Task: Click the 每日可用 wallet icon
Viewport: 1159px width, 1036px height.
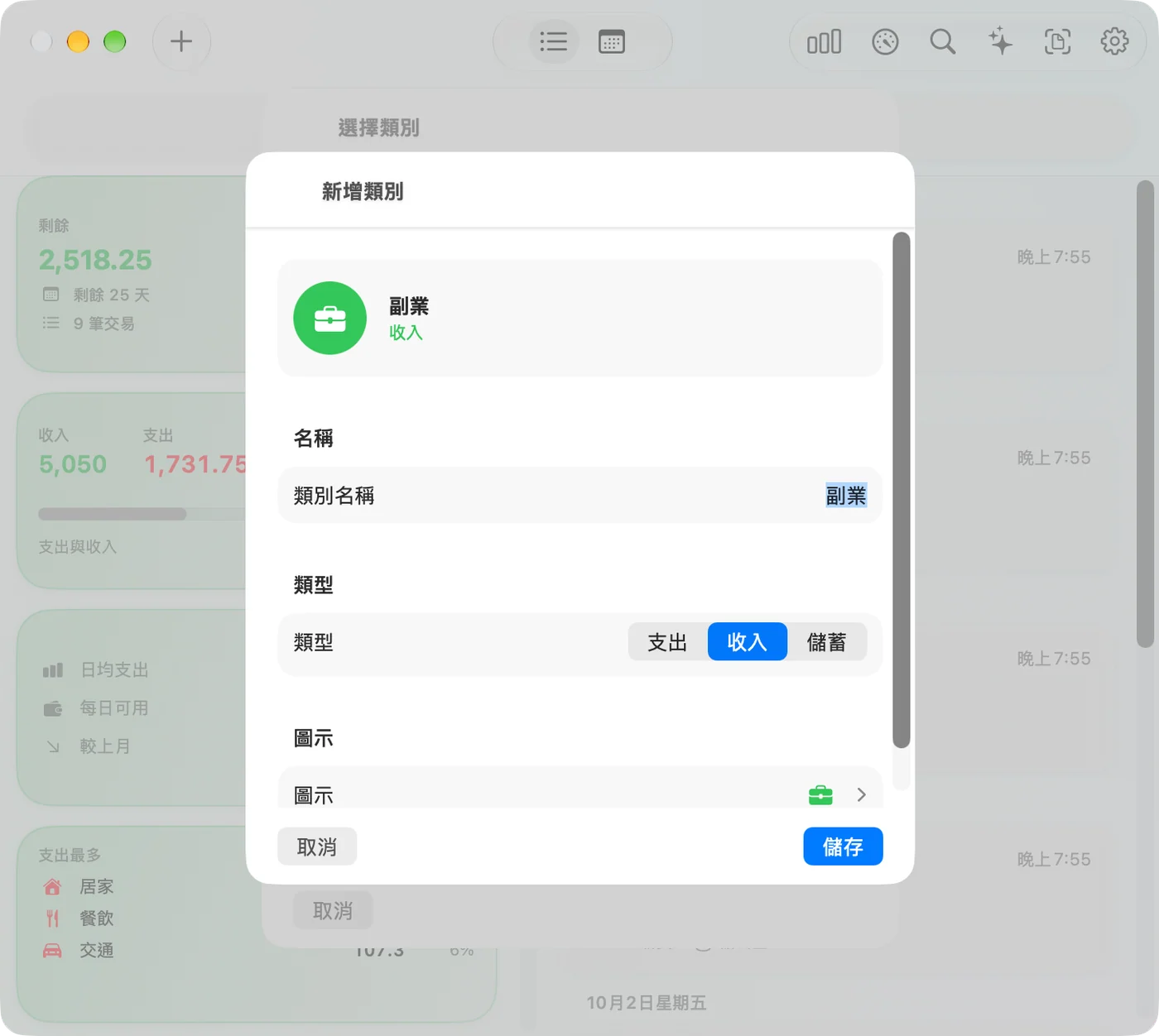Action: click(x=52, y=708)
